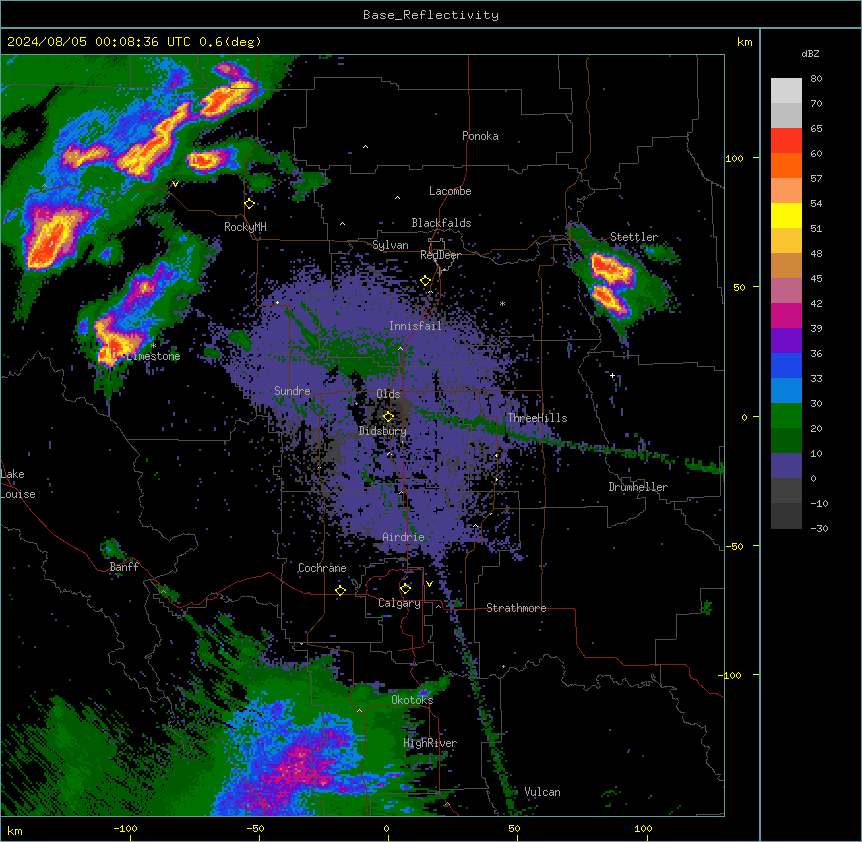The height and width of the screenshot is (842, 862).
Task: Click the 80 value in the dBZ legend
Action: 816,79
